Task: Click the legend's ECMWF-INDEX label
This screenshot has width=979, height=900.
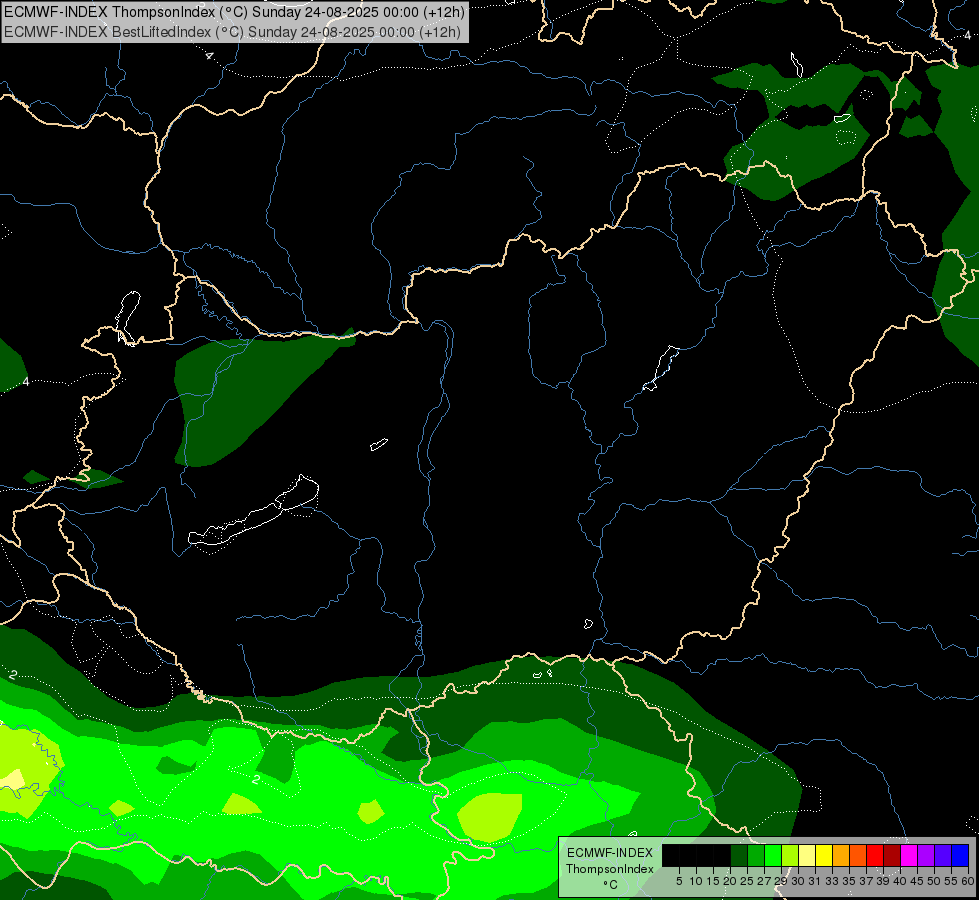Action: coord(610,853)
